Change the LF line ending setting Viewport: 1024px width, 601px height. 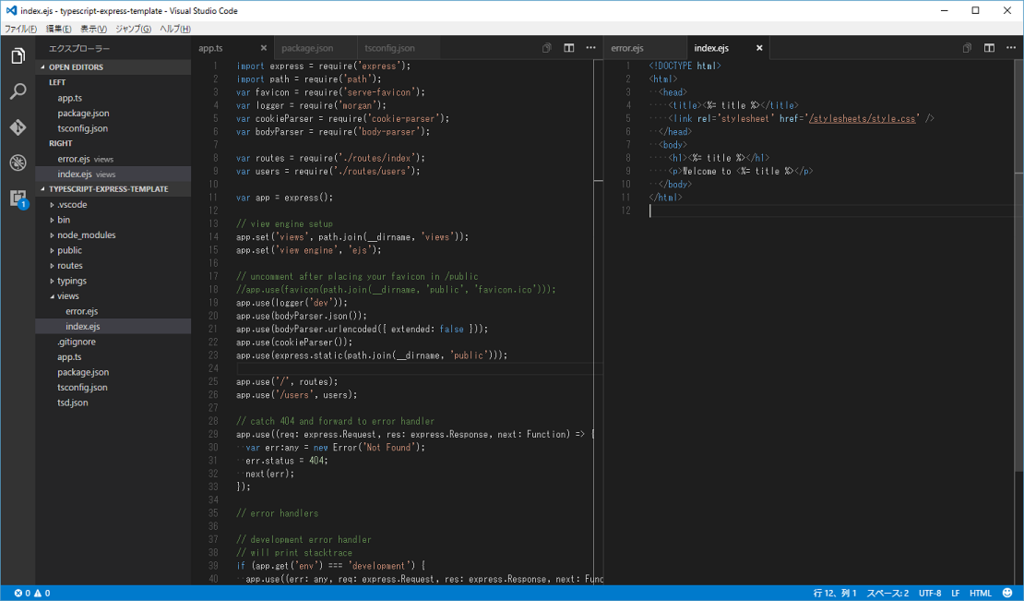(955, 593)
